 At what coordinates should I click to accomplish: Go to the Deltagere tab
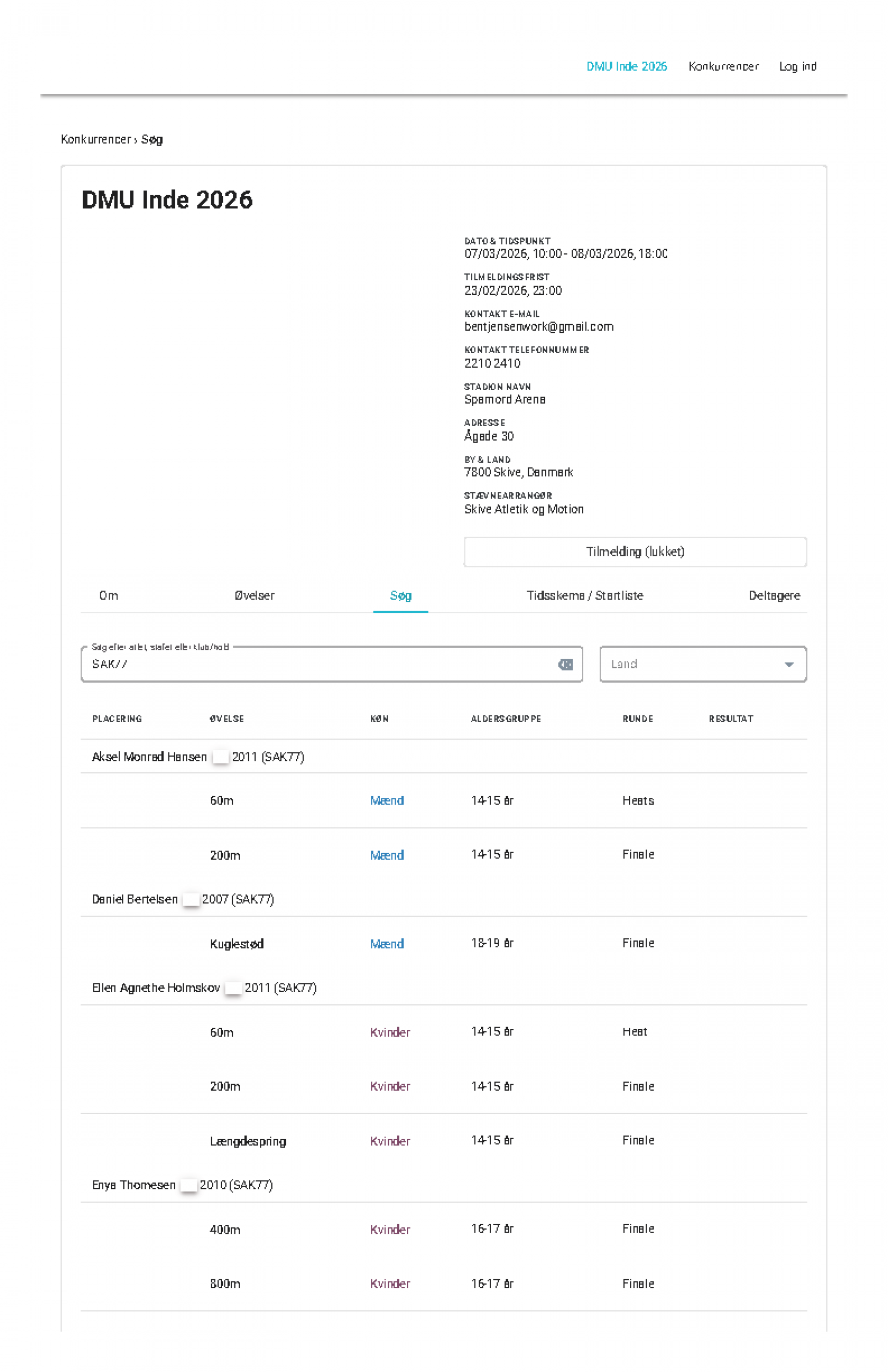point(774,595)
